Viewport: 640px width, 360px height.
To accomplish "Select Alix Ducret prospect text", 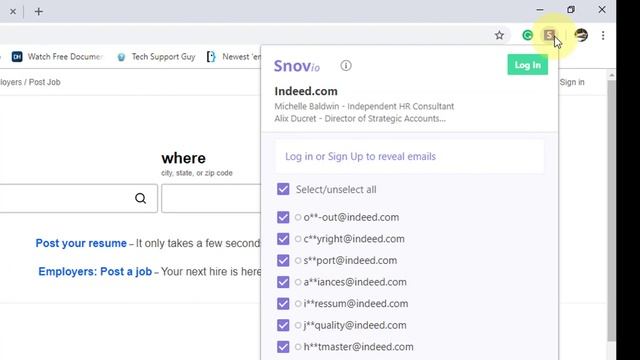I will [x=360, y=118].
